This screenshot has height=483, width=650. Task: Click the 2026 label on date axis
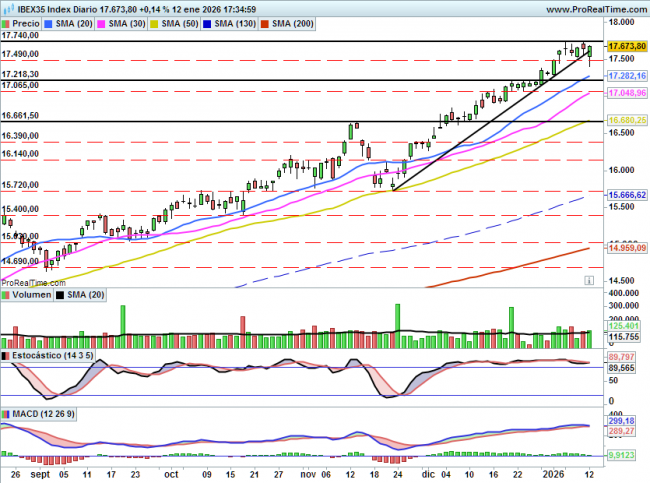[554, 474]
